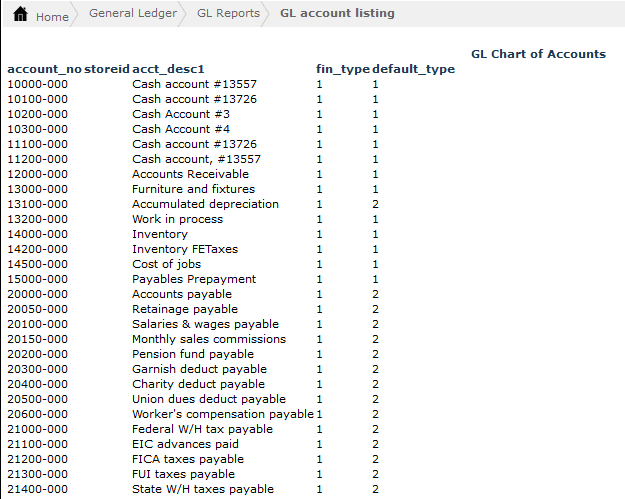625x499 pixels.
Task: Select GL account listing breadcrumb
Action: pyautogui.click(x=337, y=13)
